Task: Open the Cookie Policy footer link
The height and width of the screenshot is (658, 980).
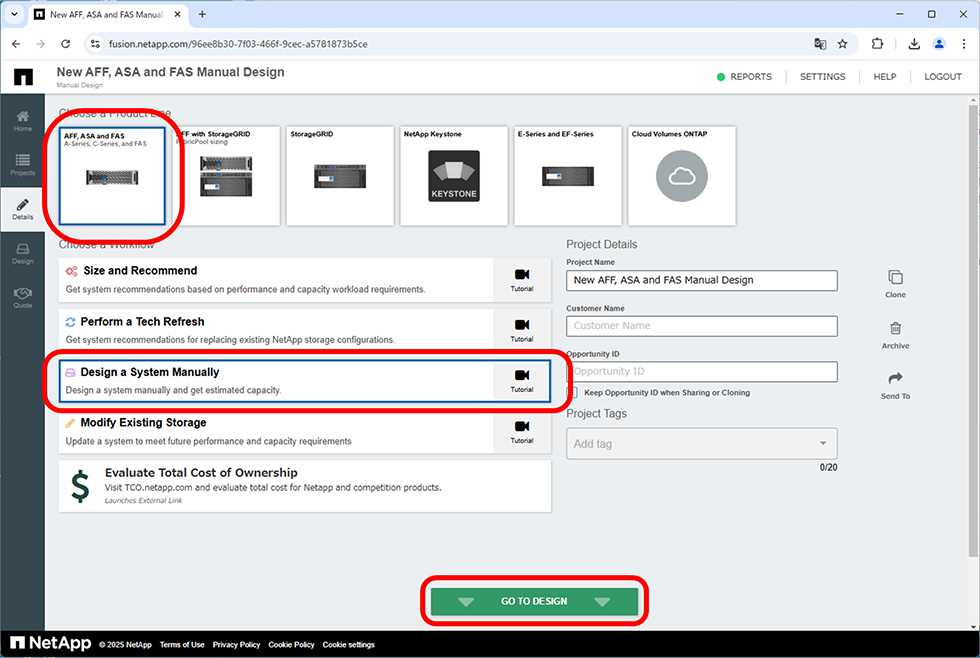Action: pyautogui.click(x=291, y=644)
